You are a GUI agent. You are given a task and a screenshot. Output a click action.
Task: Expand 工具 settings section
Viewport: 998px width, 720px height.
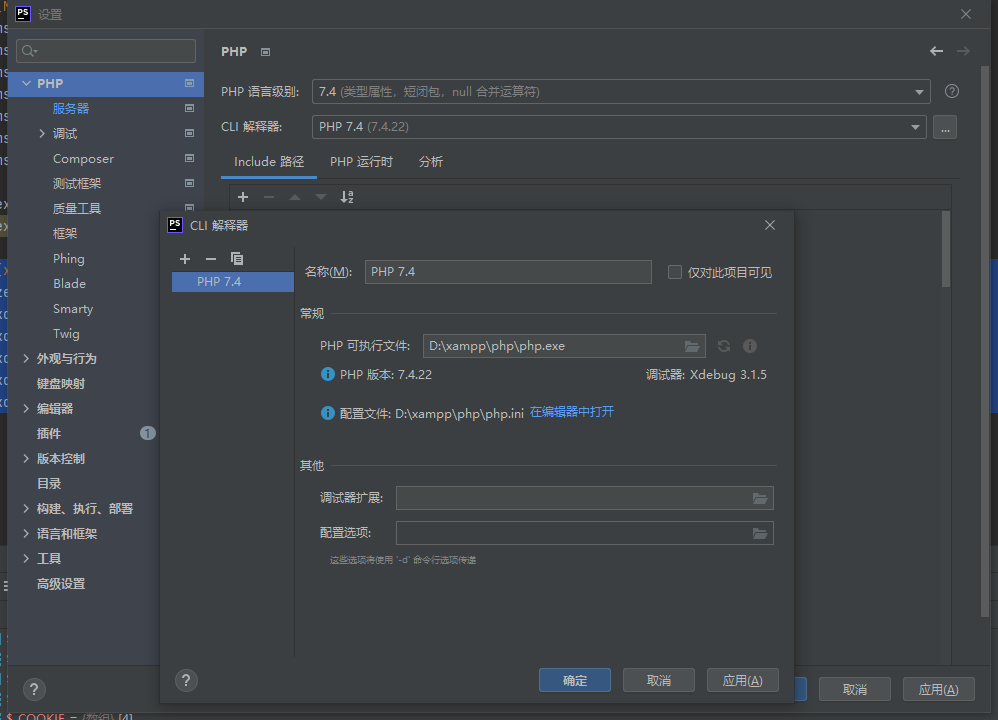(26, 558)
